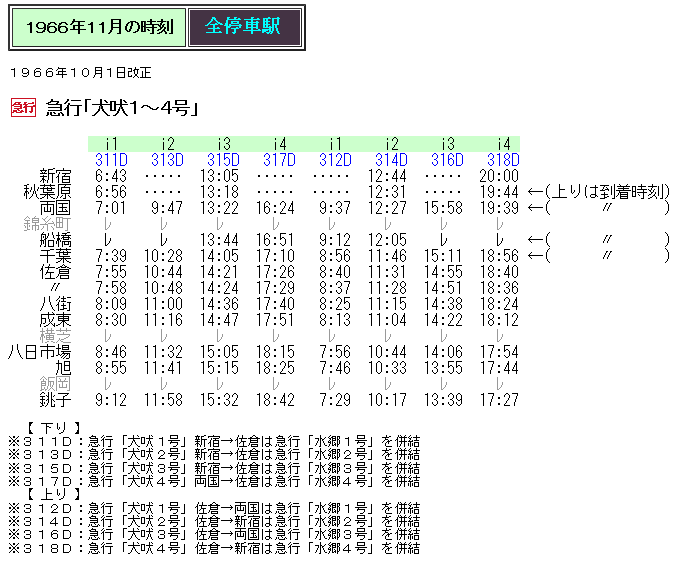
Task: Click the 12:44 Shinjuku time for 314D
Action: [387, 176]
